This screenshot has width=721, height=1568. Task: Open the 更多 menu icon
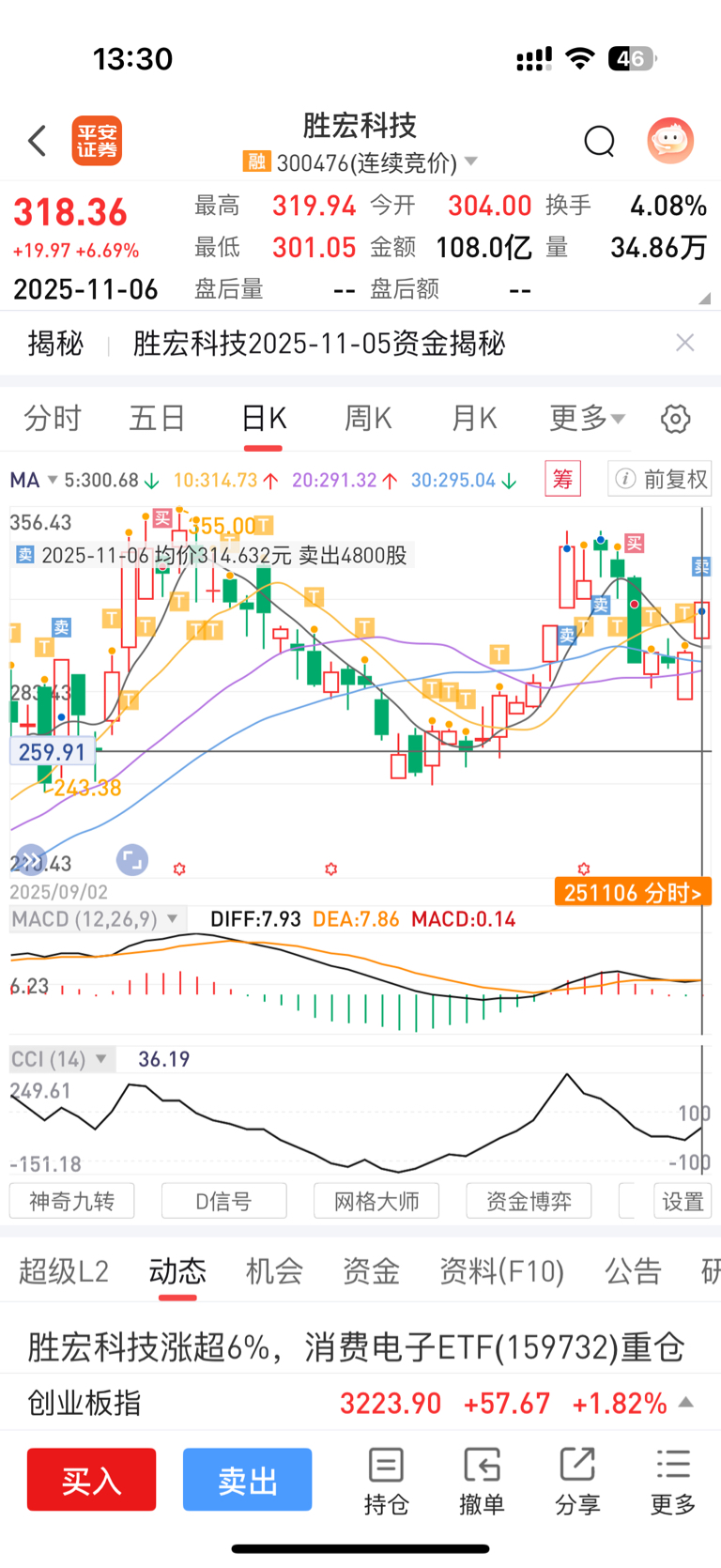[x=673, y=1481]
